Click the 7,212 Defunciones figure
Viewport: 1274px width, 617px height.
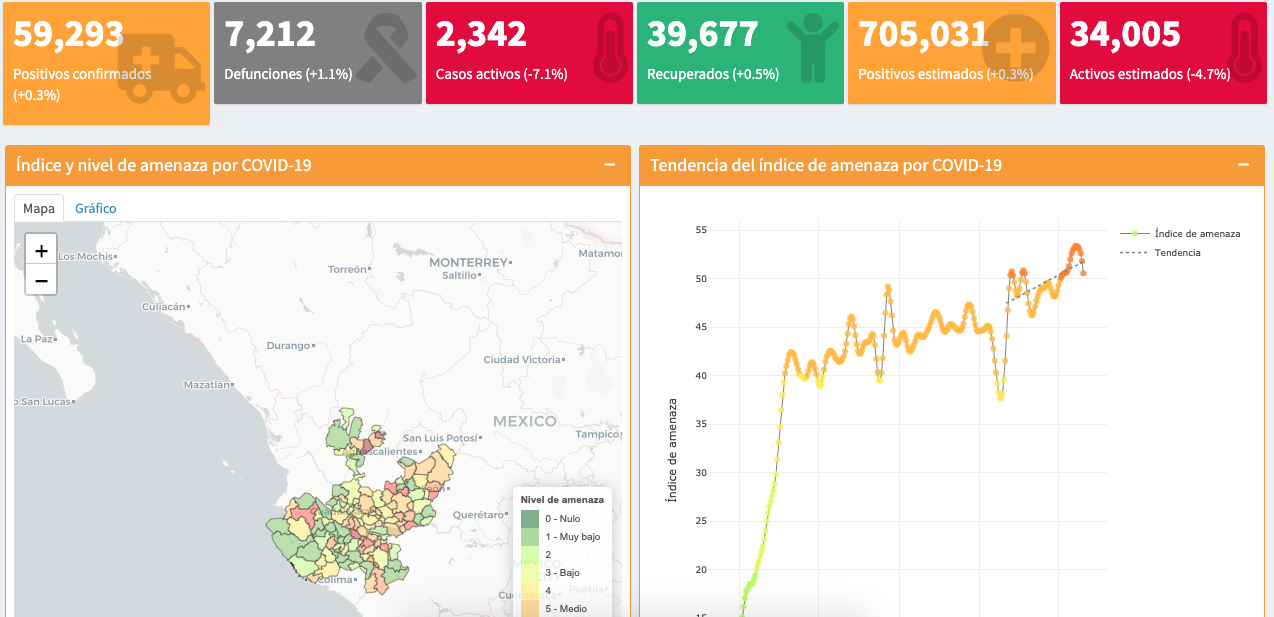point(270,34)
